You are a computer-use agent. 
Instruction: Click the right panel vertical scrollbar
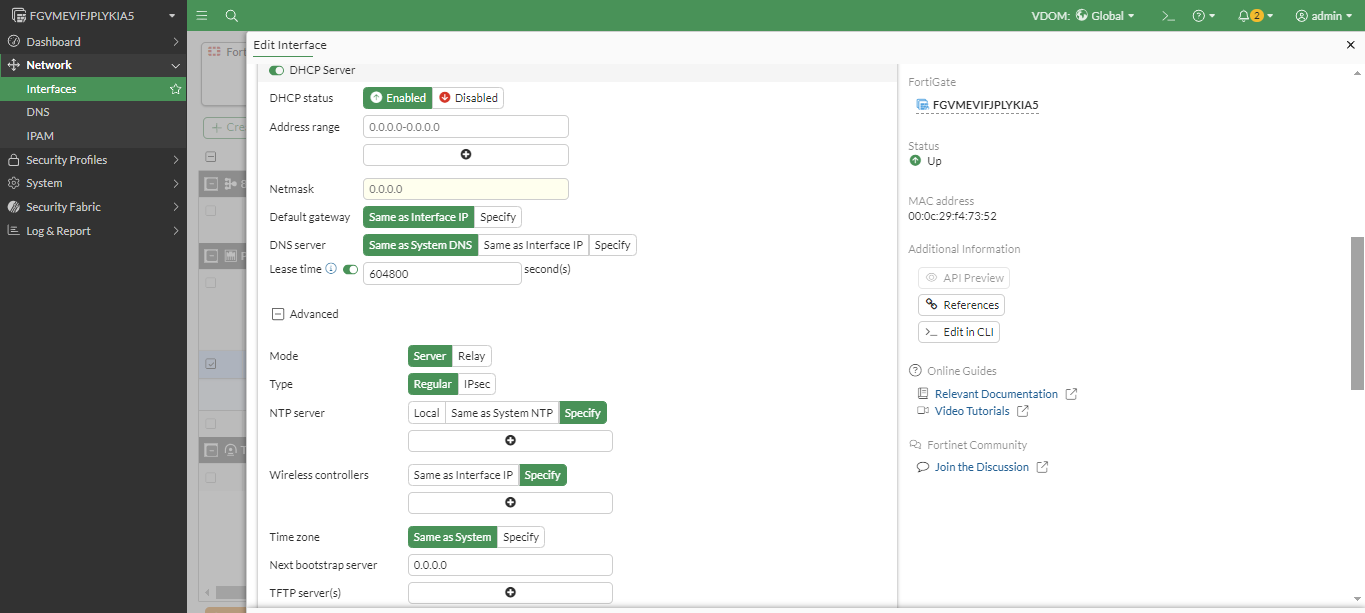(1357, 313)
